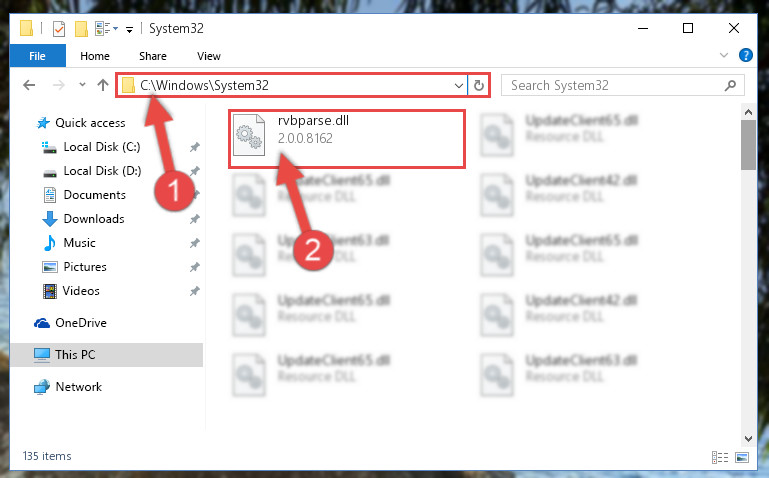This screenshot has width=769, height=478.
Task: Go up one folder level arrow
Action: click(x=103, y=85)
